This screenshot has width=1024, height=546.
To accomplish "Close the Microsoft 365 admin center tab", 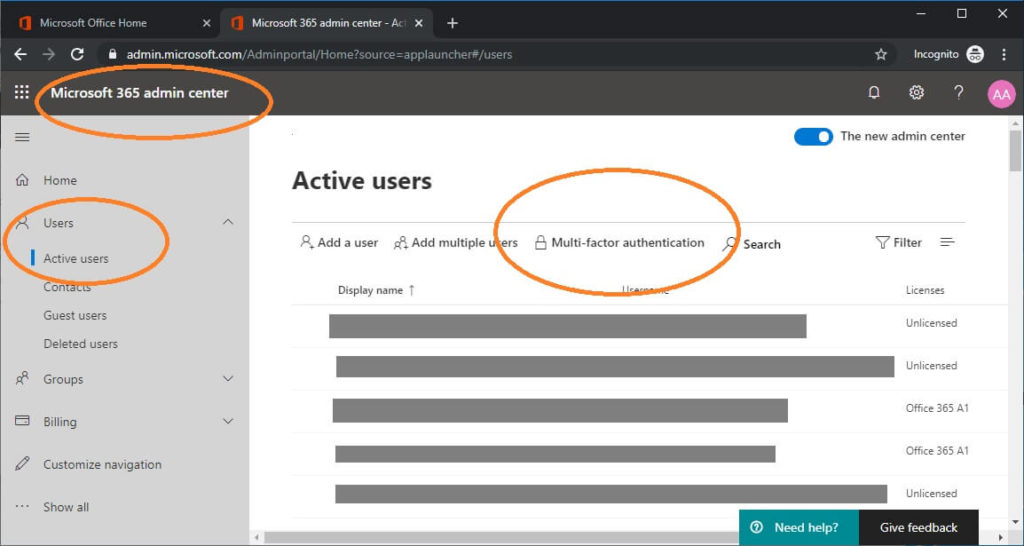I will pos(419,23).
